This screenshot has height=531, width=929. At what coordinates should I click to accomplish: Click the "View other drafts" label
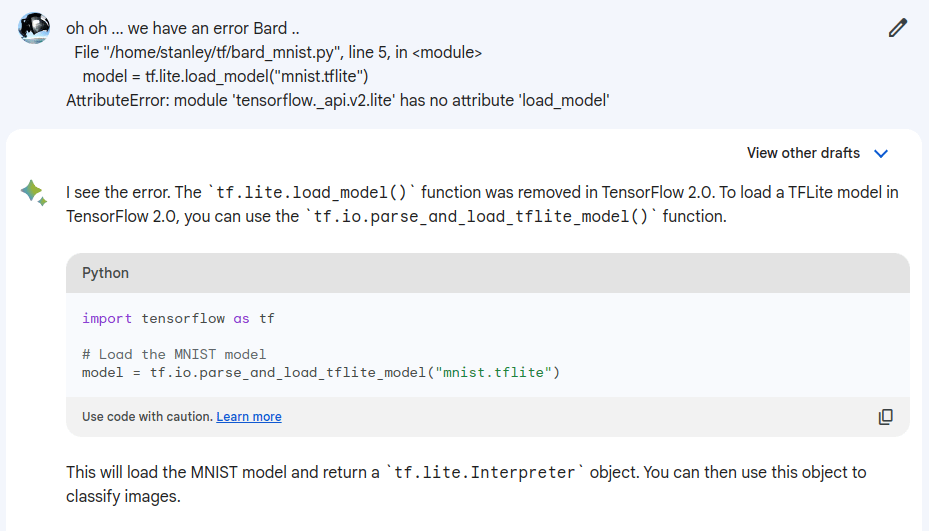[803, 153]
